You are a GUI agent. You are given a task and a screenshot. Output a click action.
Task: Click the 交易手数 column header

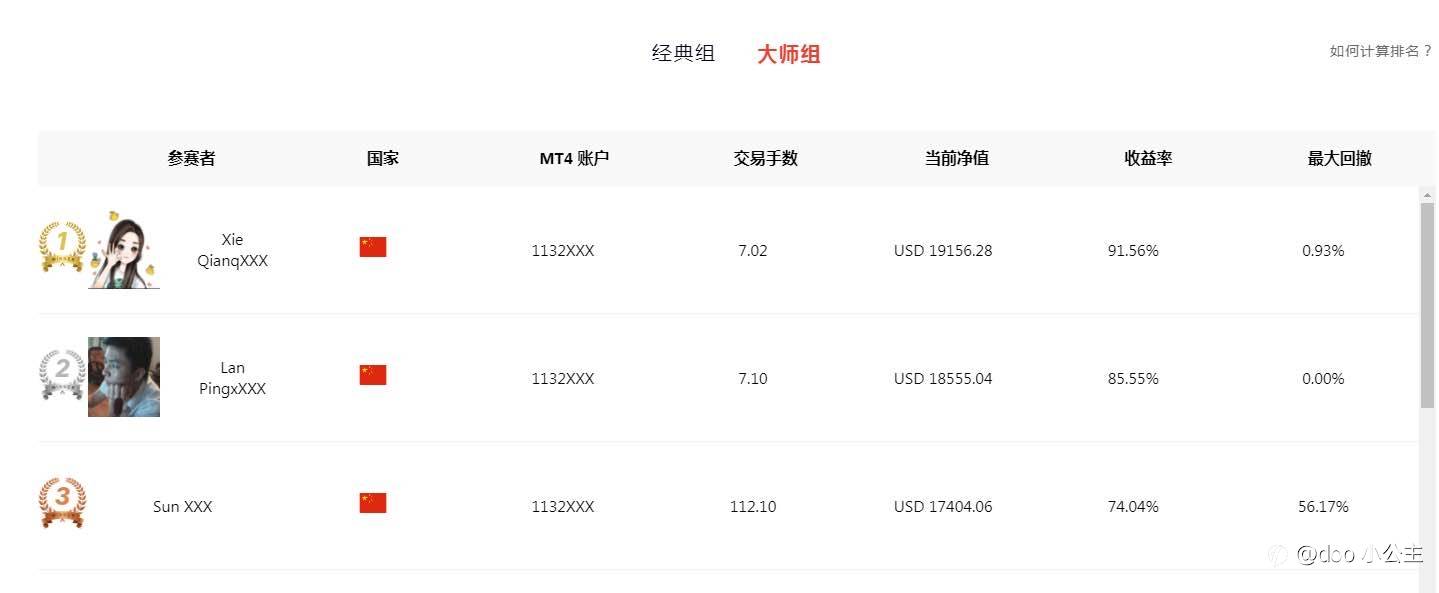pyautogui.click(x=765, y=158)
